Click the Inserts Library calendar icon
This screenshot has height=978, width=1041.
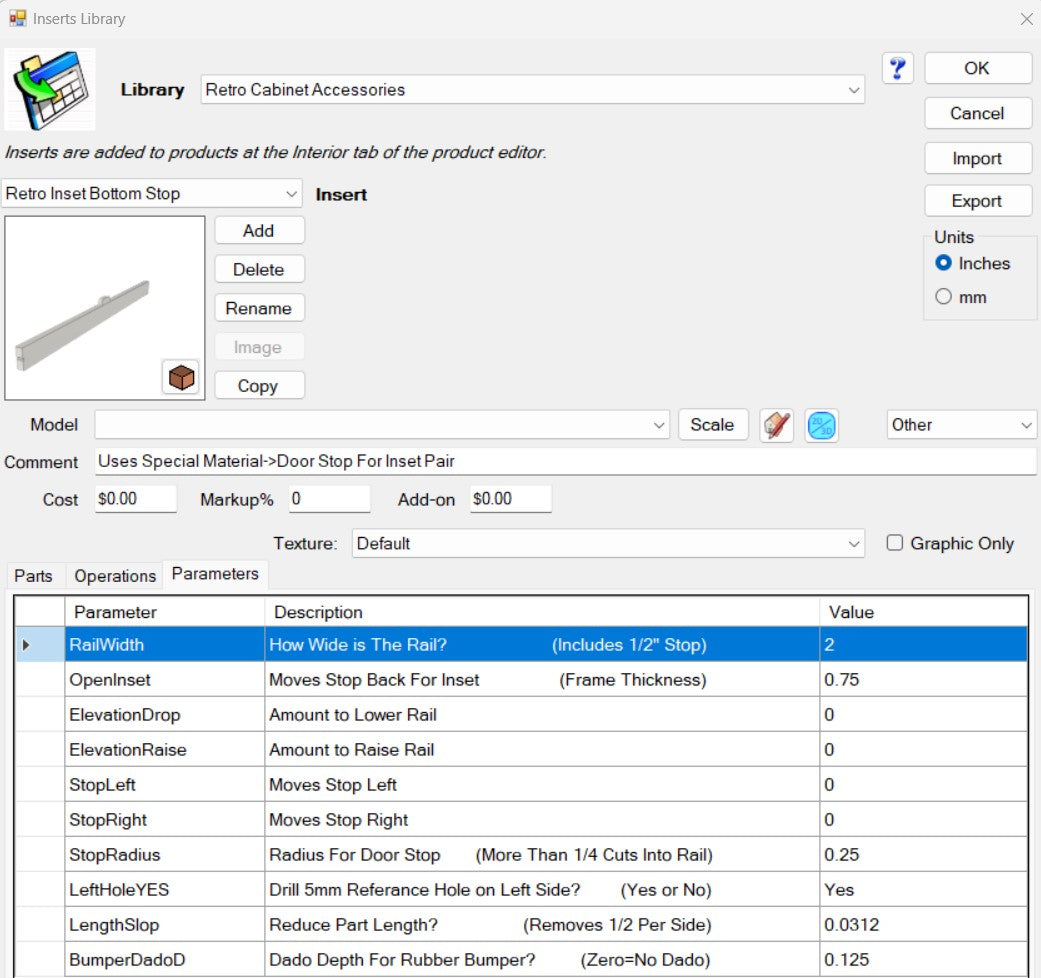point(50,89)
